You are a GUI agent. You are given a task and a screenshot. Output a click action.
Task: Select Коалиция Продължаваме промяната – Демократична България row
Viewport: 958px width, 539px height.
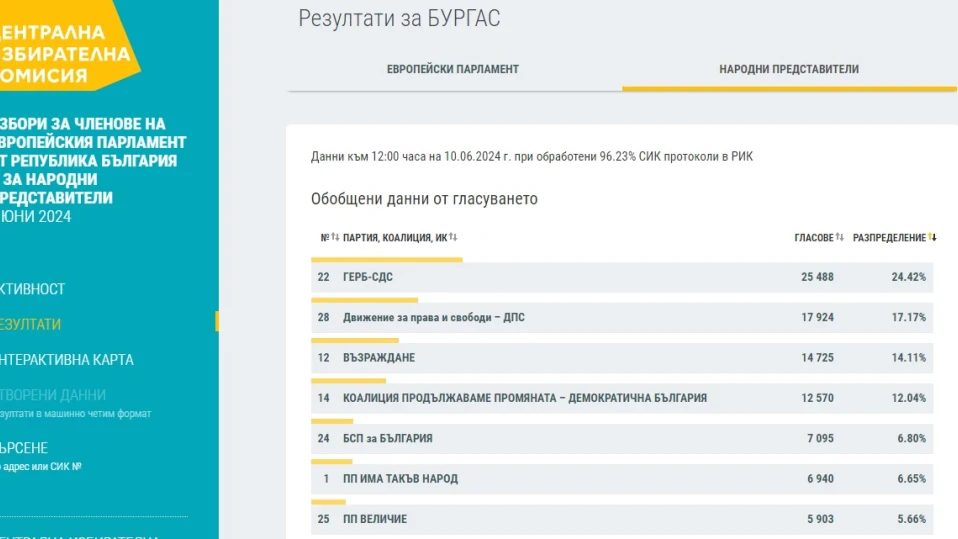(x=622, y=398)
